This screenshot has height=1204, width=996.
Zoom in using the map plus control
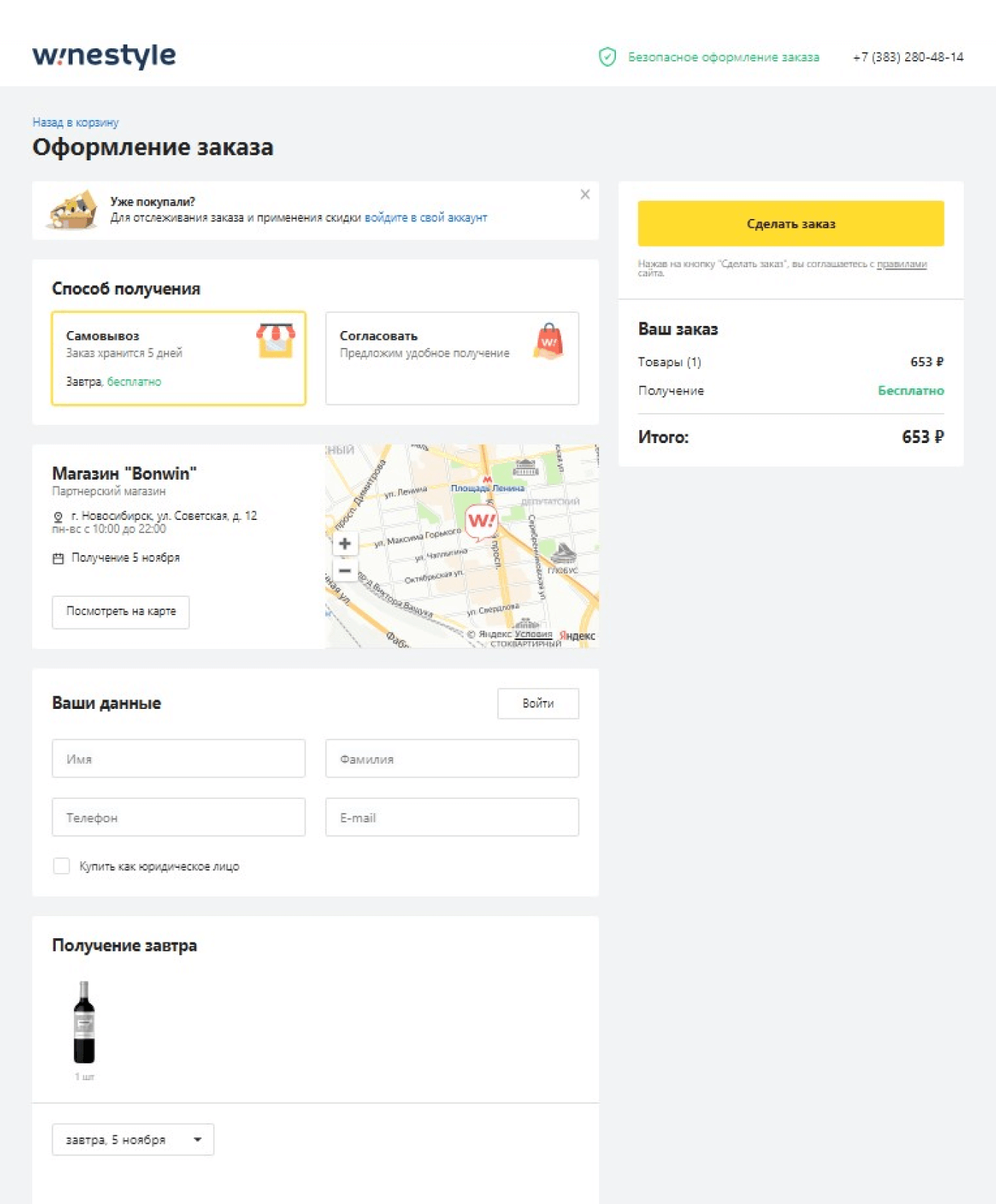tap(344, 542)
